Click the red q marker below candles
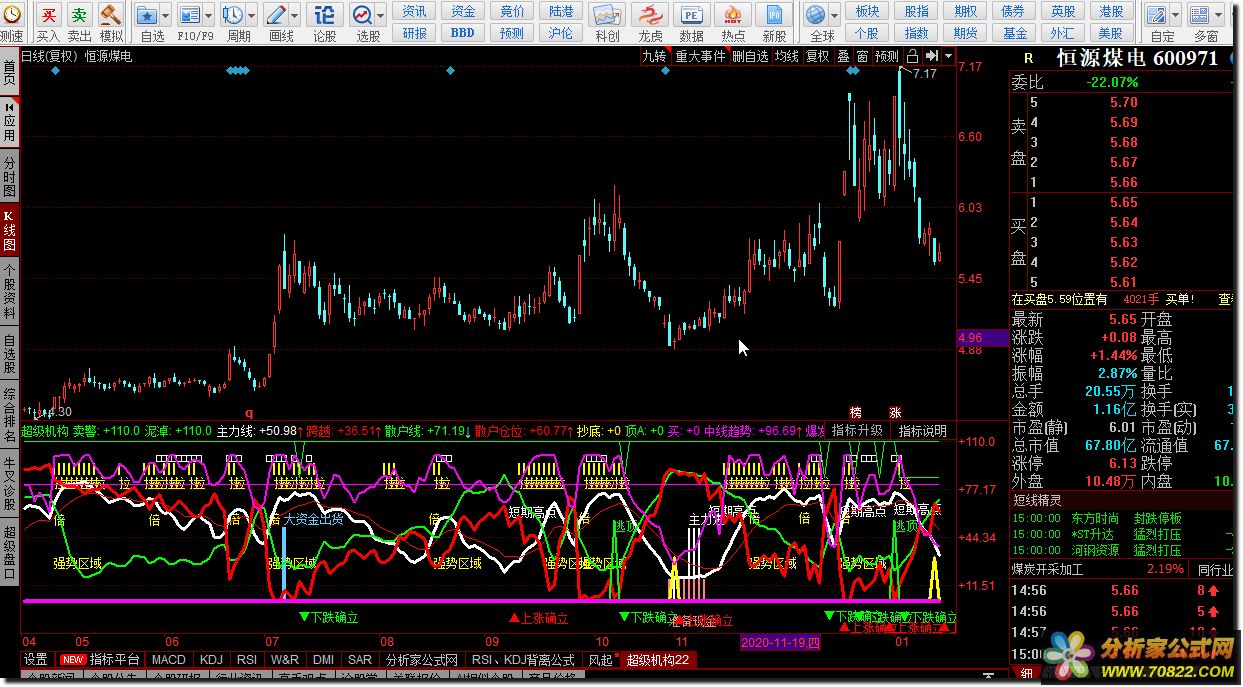The image size is (1243, 687). point(249,412)
